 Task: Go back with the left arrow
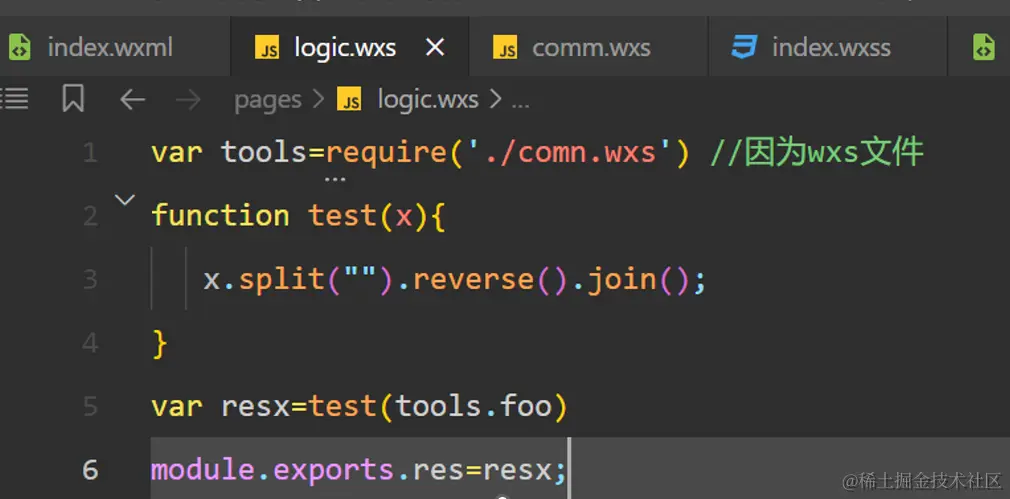click(x=132, y=100)
